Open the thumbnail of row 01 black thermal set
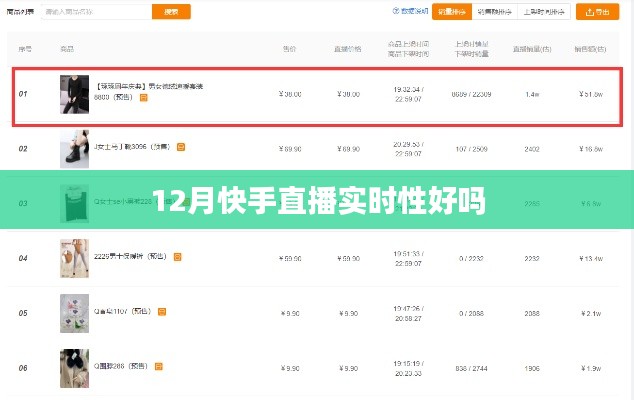 tap(74, 94)
